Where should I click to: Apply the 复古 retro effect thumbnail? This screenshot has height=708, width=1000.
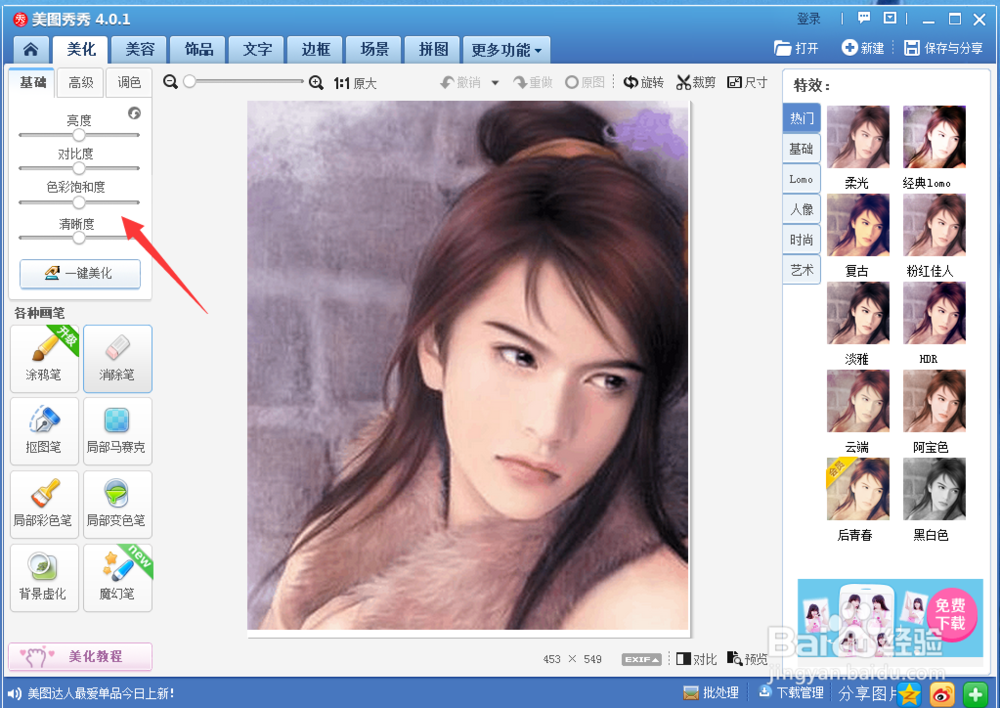pyautogui.click(x=858, y=225)
